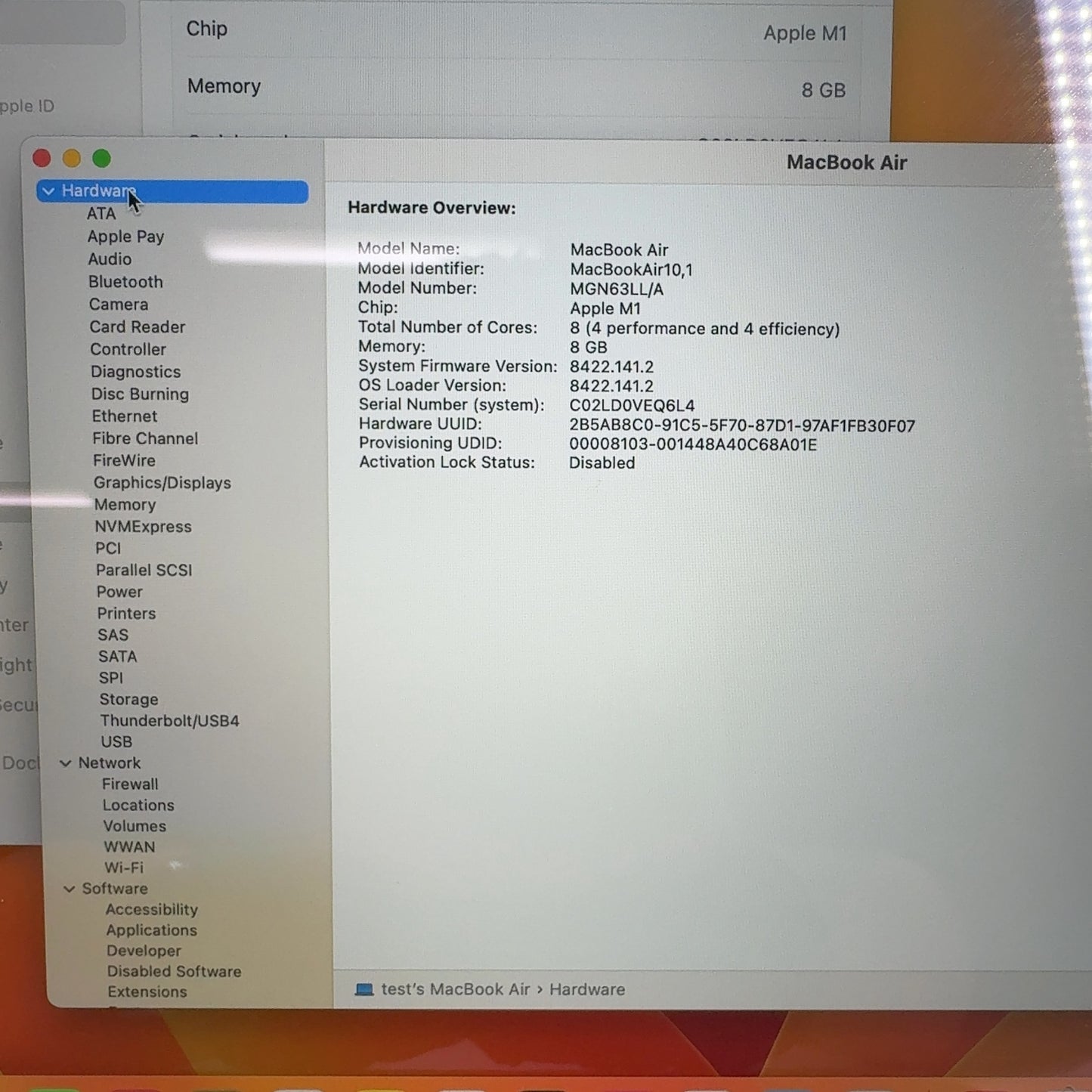The width and height of the screenshot is (1092, 1092).
Task: Show Storage information
Action: pos(128,700)
